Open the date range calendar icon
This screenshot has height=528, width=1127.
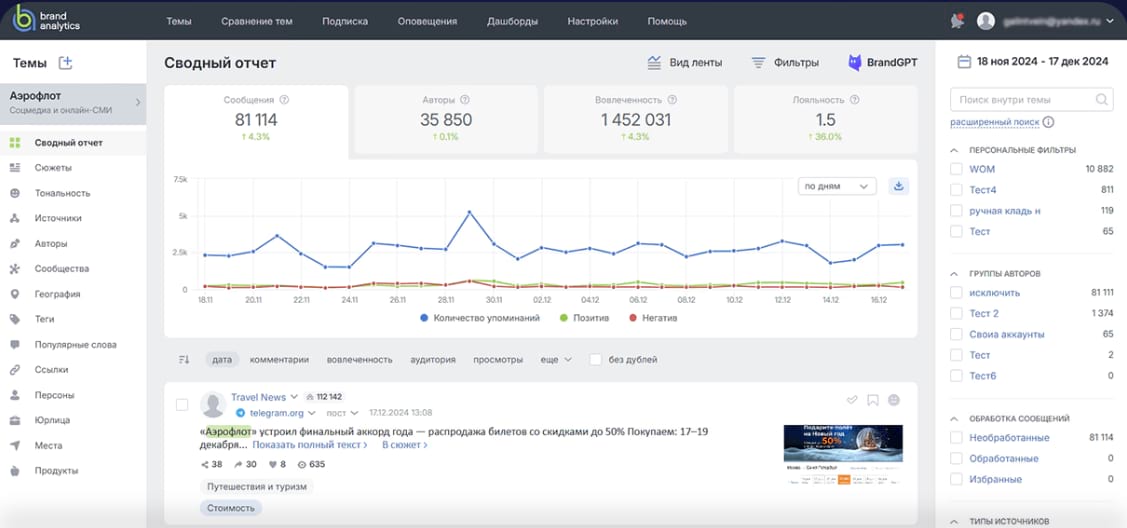(x=964, y=62)
